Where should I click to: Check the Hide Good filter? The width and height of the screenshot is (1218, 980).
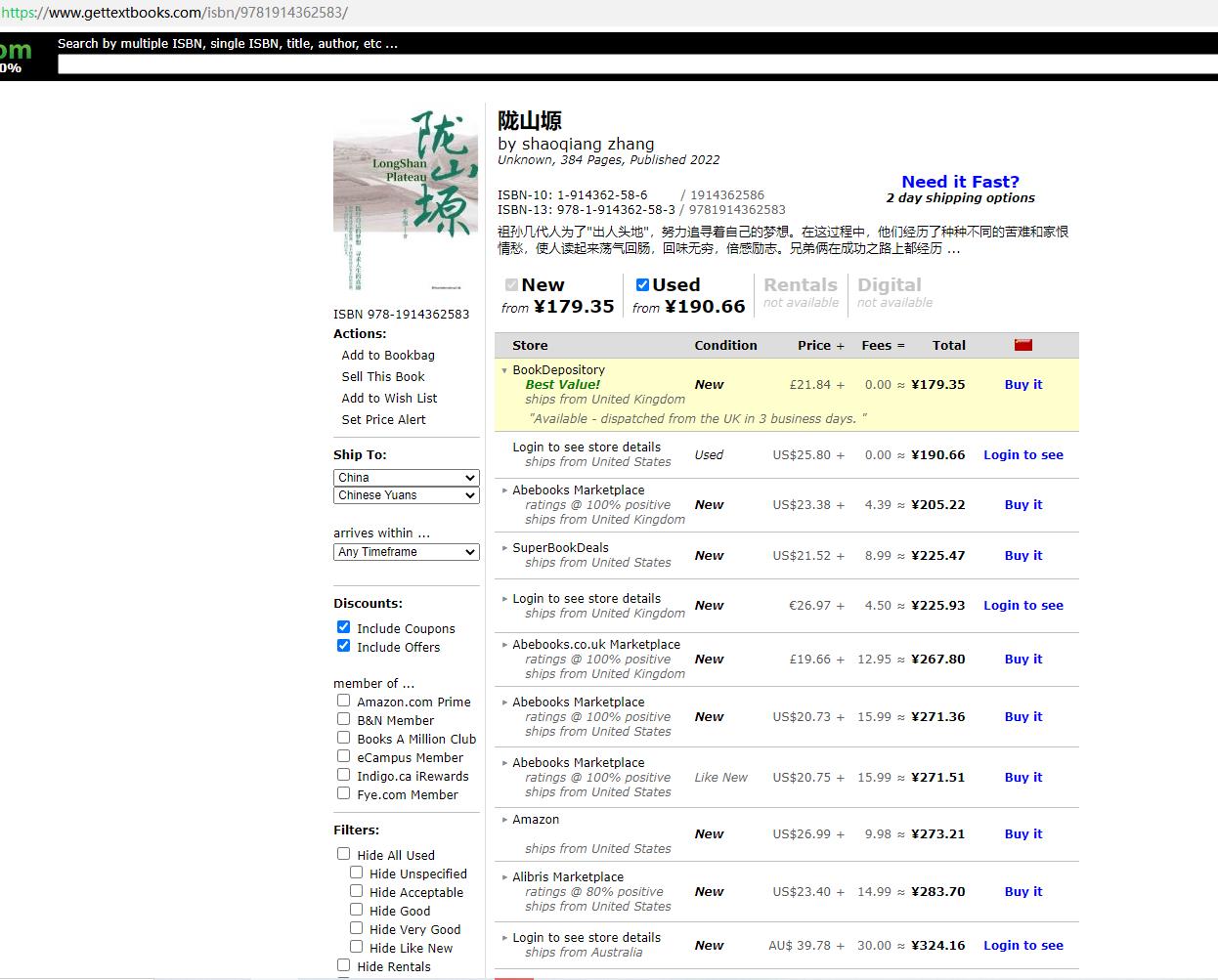(x=356, y=910)
